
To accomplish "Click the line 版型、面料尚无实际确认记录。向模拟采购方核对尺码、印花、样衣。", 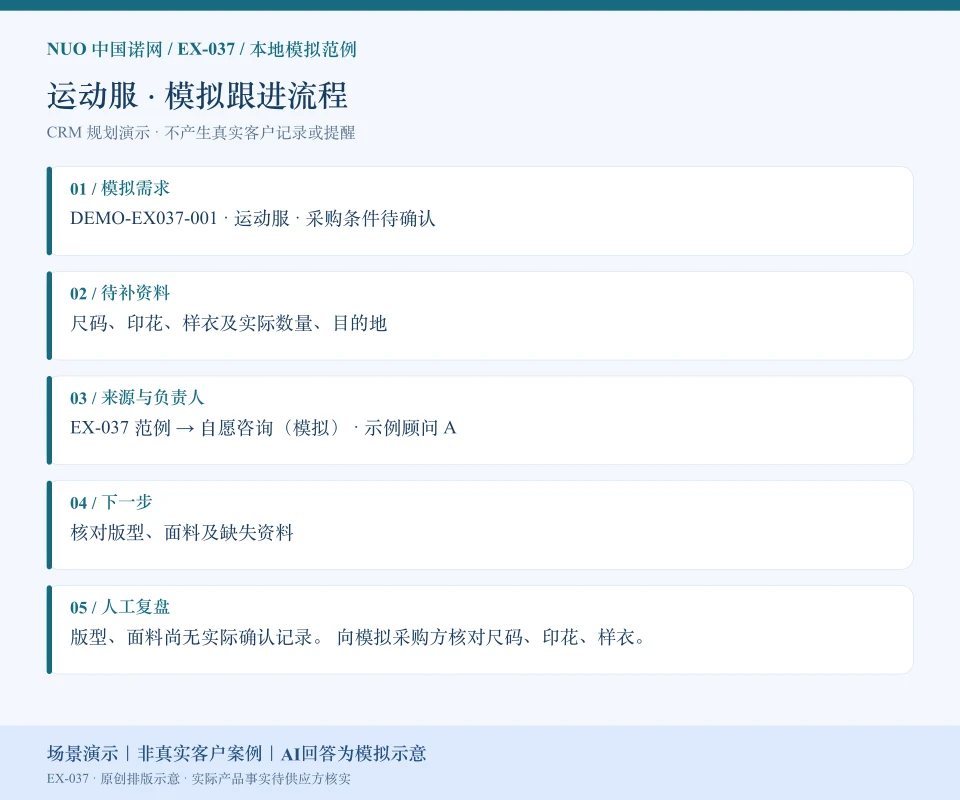I will point(358,637).
